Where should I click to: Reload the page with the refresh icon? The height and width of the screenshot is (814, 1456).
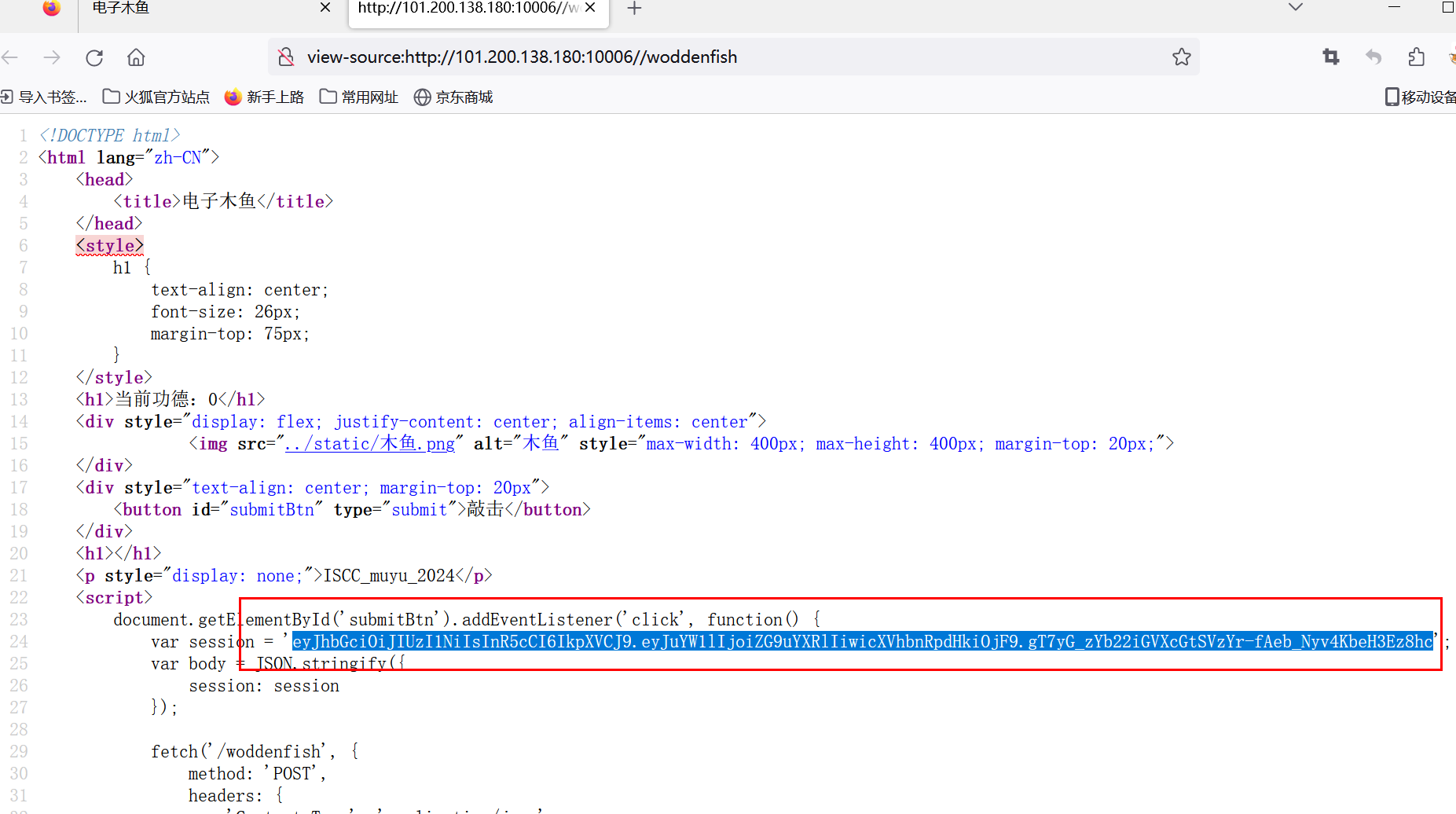coord(94,57)
